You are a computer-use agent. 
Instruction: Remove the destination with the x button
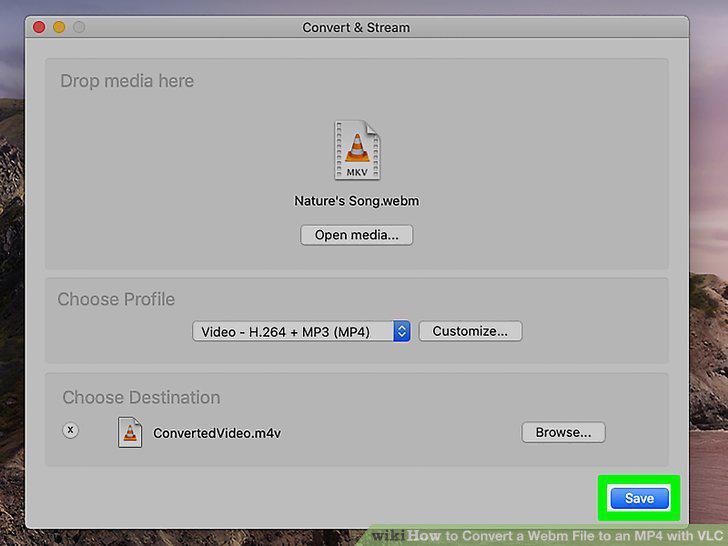tap(71, 430)
